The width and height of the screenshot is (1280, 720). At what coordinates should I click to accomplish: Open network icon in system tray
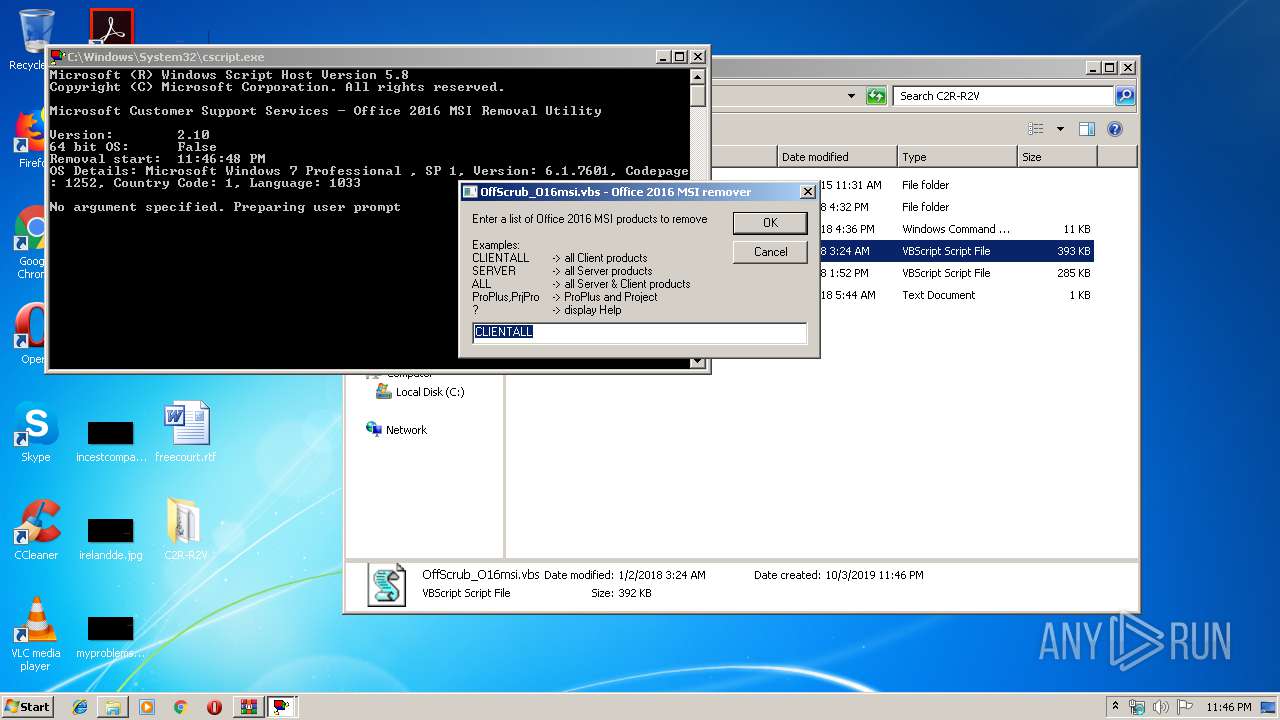(x=1137, y=707)
